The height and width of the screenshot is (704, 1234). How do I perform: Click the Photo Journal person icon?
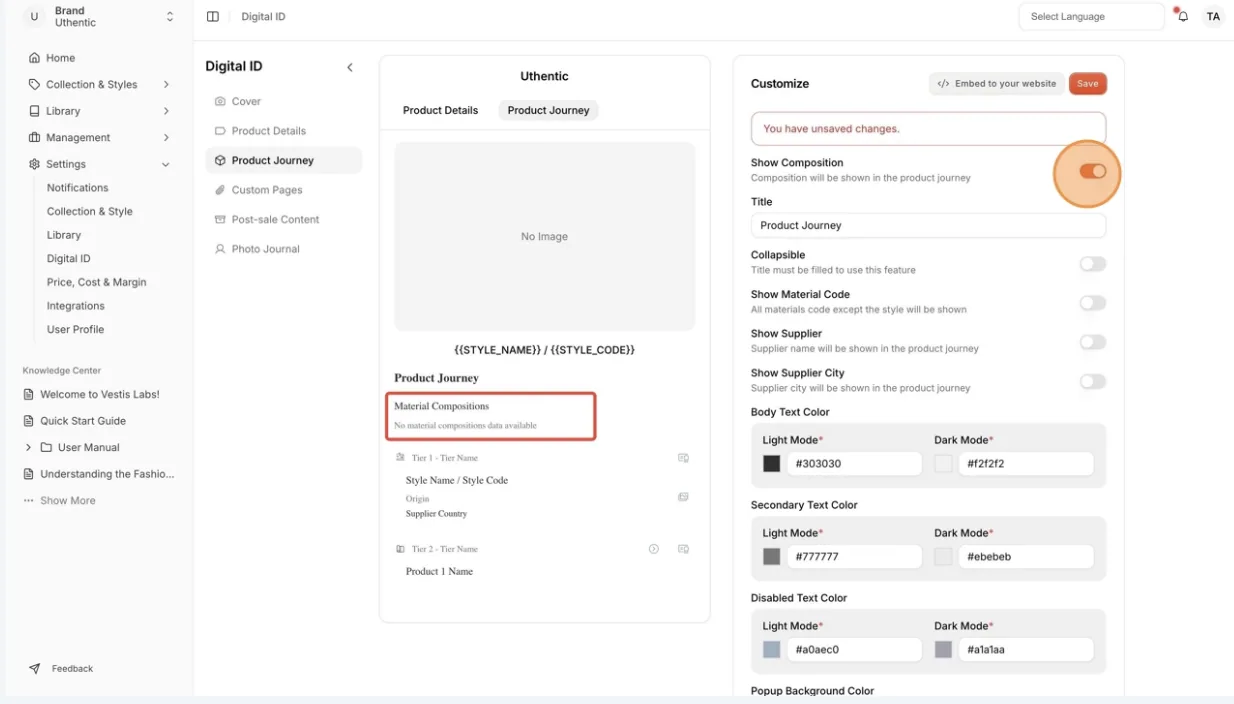pyautogui.click(x=220, y=249)
